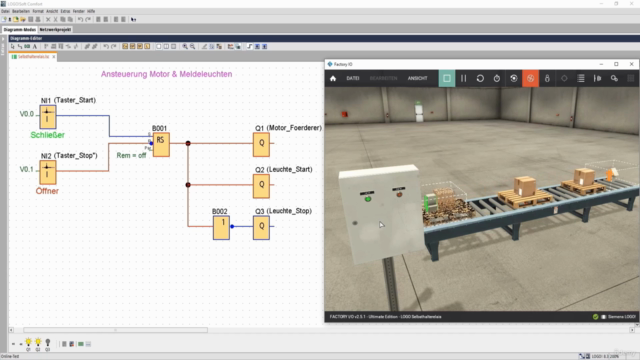Open the DATEI menu in Factory IO

pos(353,78)
